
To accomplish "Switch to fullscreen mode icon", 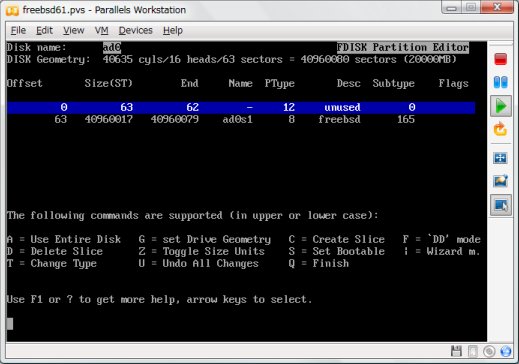I will 500,158.
